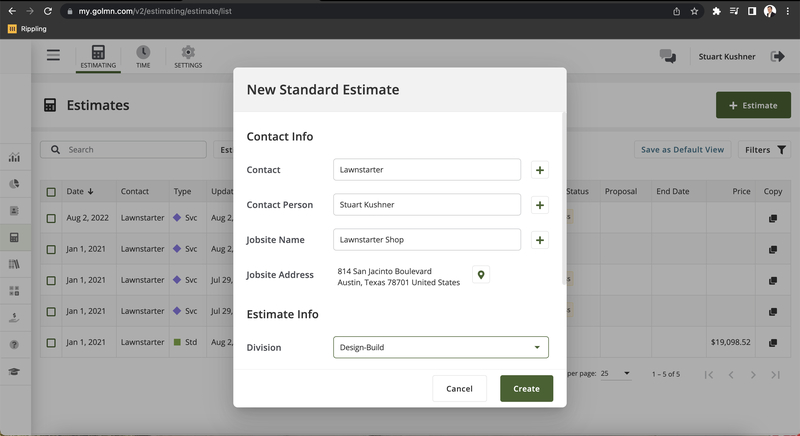
Task: Open the Settings tab
Action: coord(188,57)
